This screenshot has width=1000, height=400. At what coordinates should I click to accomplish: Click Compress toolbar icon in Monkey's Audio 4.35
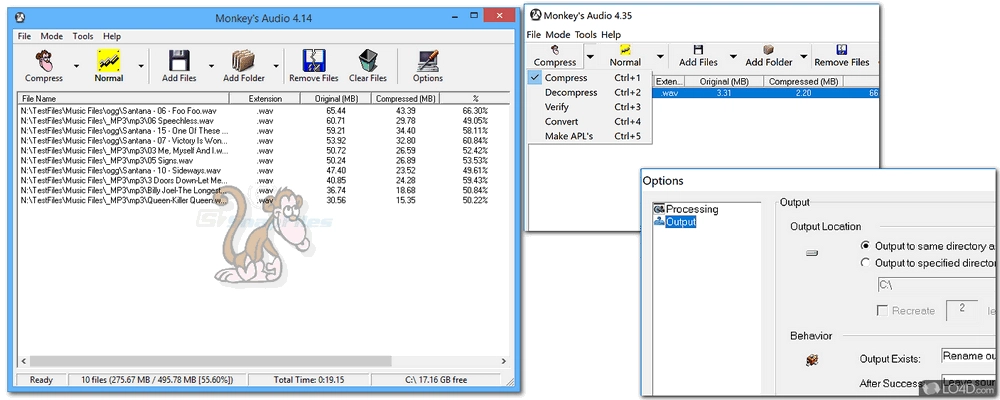tap(555, 50)
